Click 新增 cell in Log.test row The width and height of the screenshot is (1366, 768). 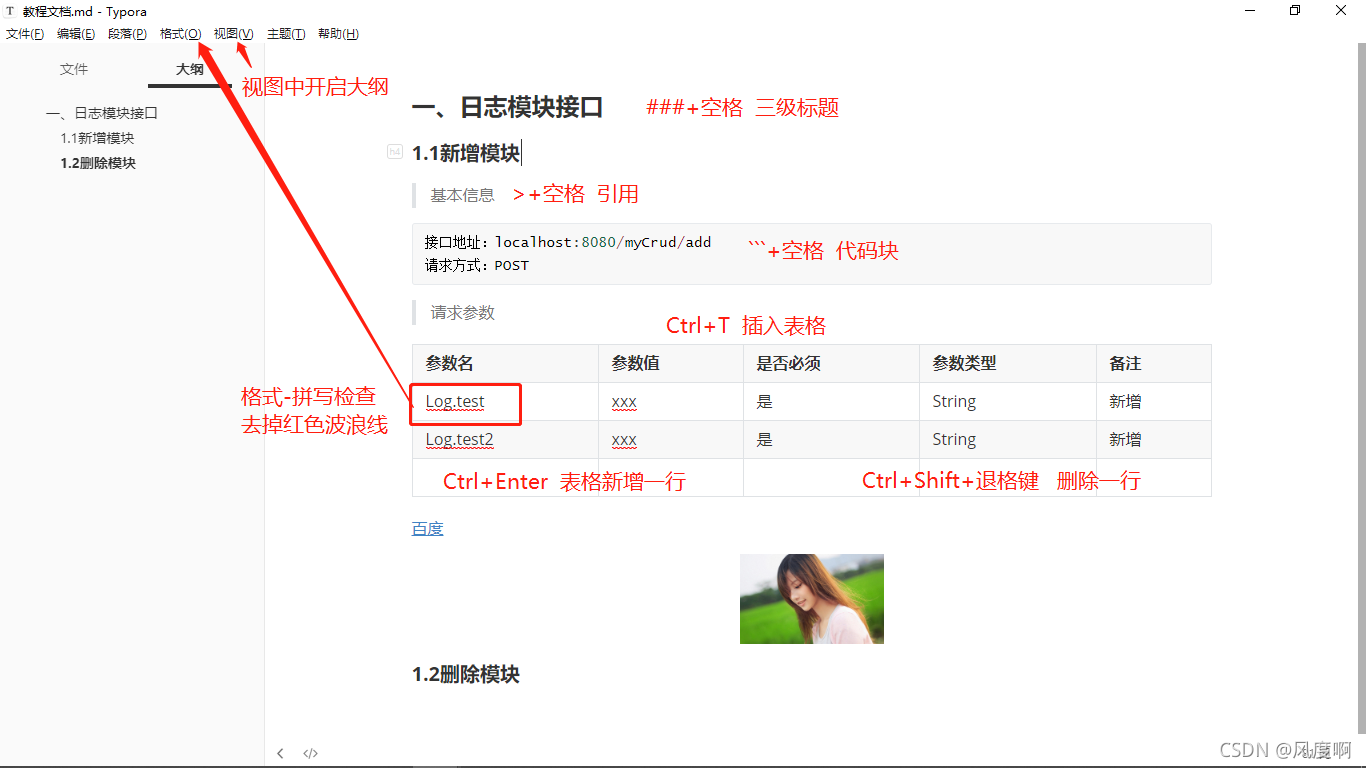[1154, 401]
